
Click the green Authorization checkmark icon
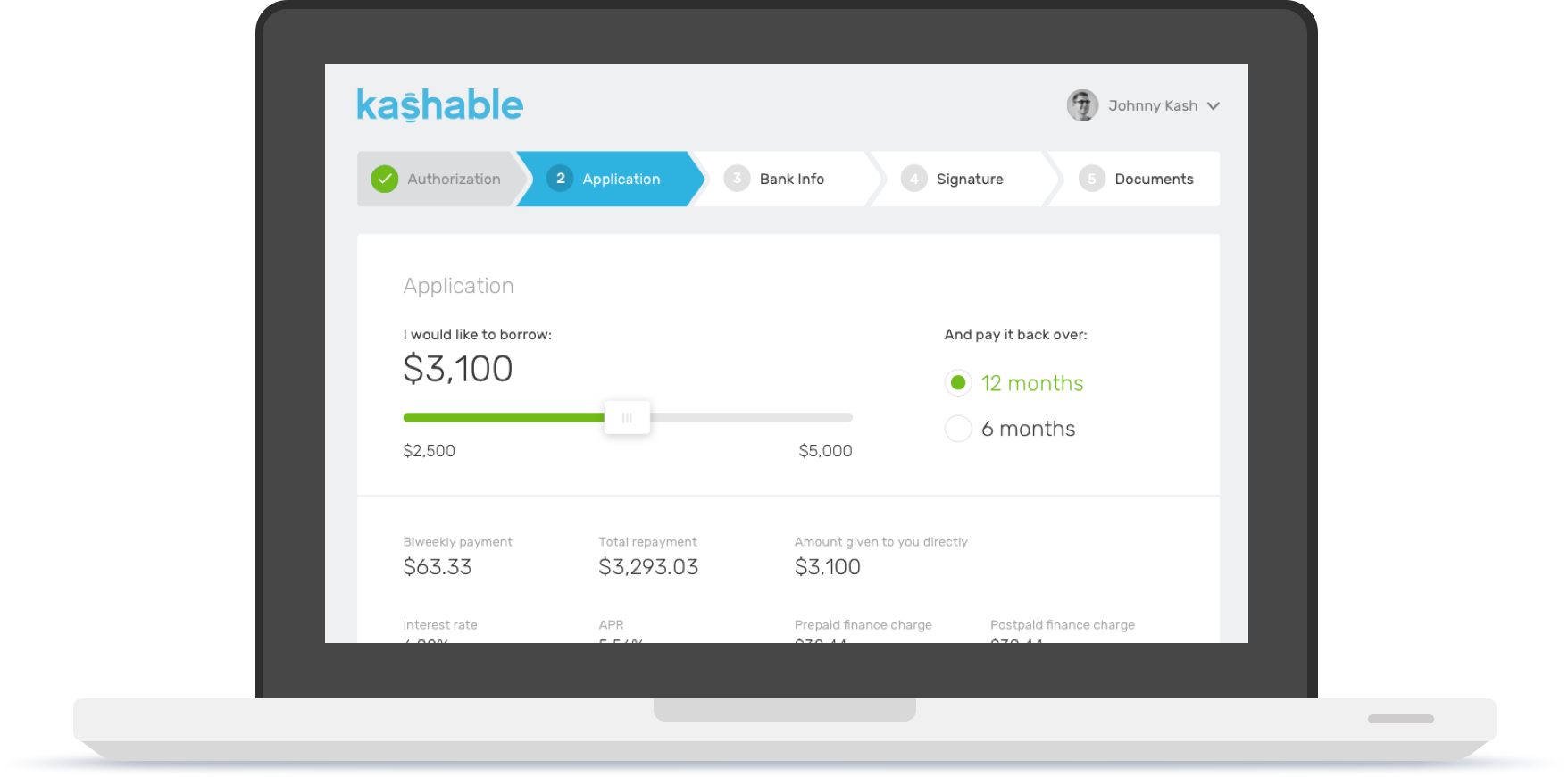coord(384,179)
